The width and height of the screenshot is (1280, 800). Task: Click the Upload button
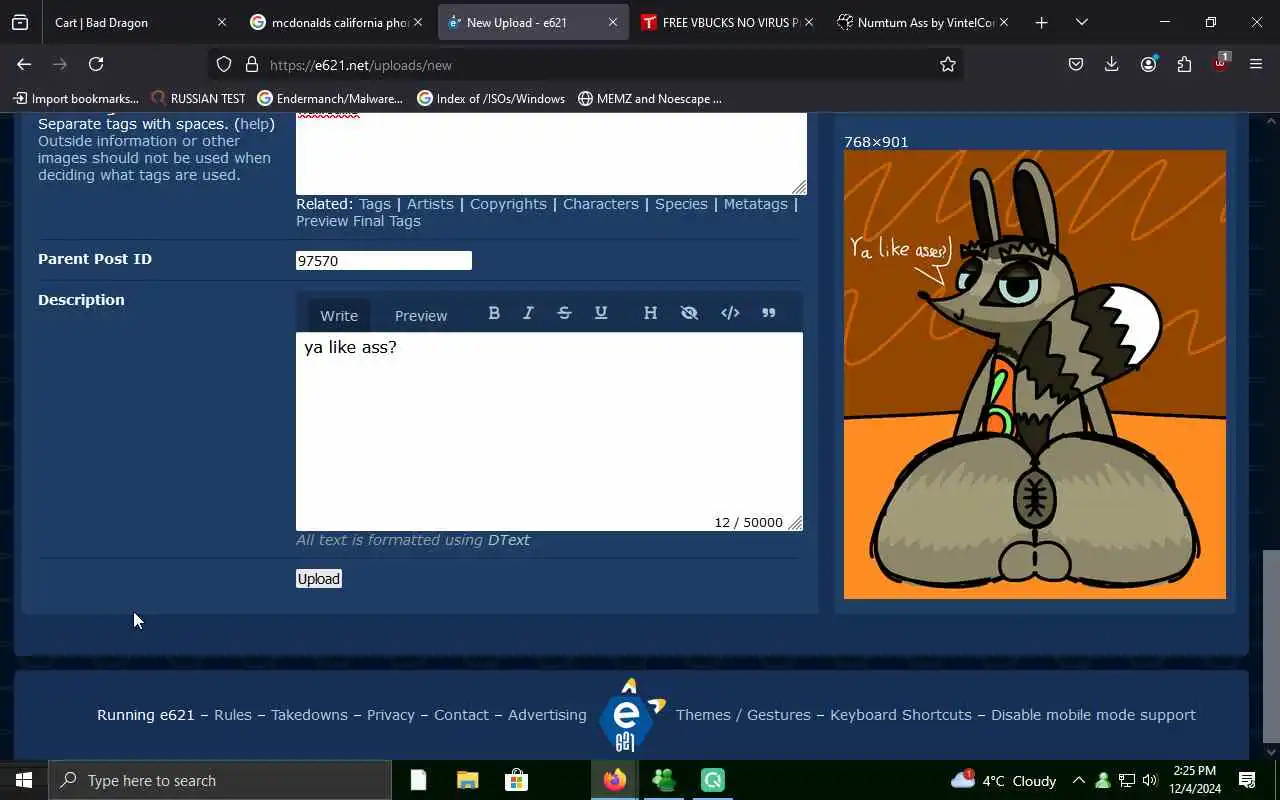point(319,579)
